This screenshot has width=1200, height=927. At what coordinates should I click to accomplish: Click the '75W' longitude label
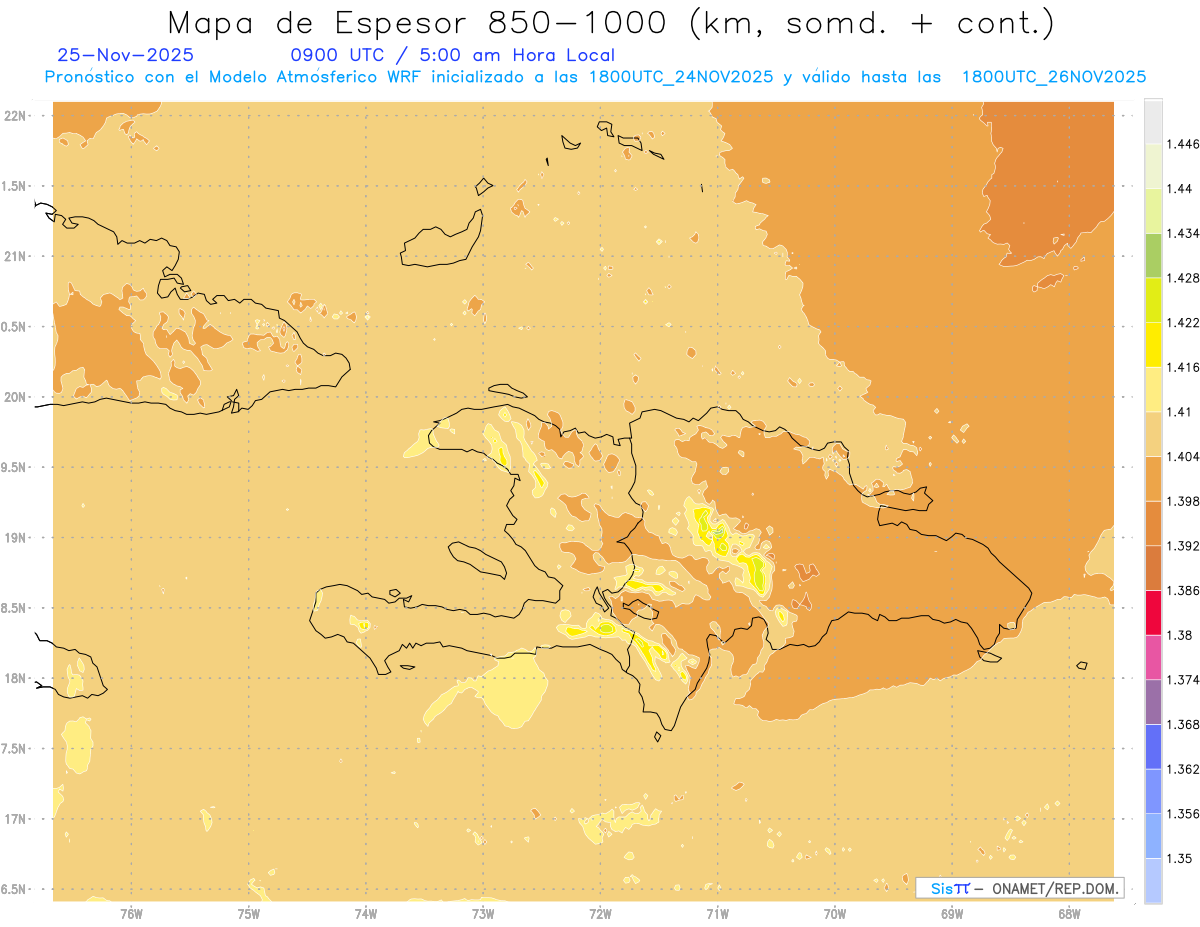click(x=249, y=913)
